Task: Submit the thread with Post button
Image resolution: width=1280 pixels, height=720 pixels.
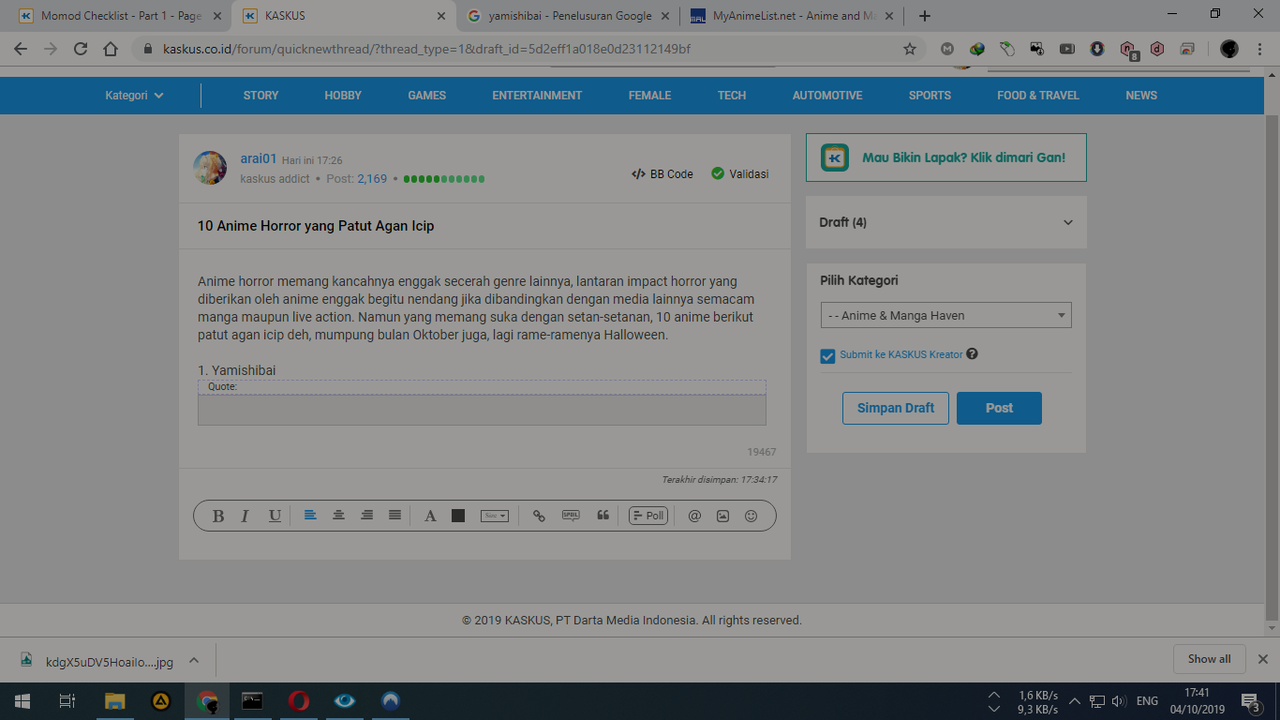Action: (999, 408)
